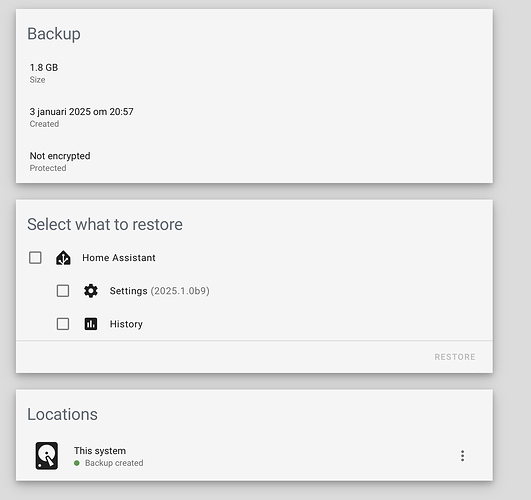The height and width of the screenshot is (500, 531).
Task: Enable the History checkbox
Action: click(x=63, y=324)
